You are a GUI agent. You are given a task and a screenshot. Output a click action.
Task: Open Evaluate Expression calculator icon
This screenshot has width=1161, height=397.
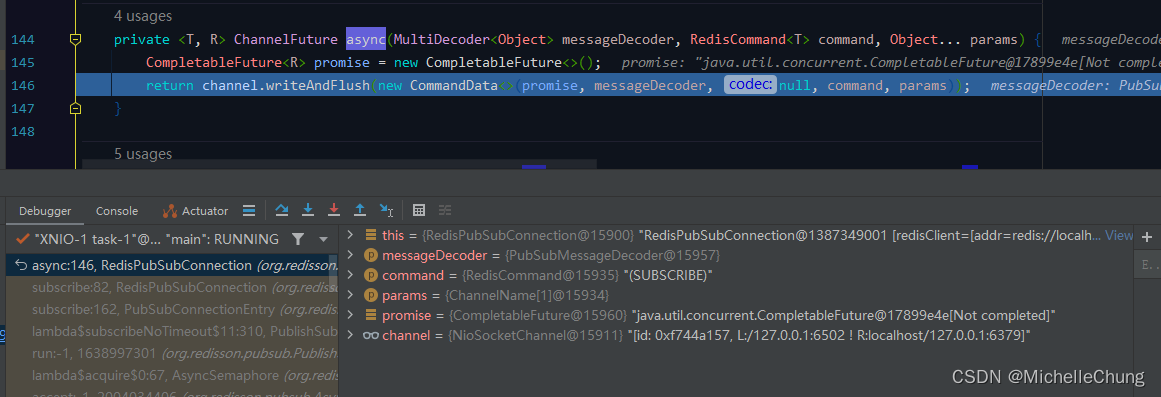tap(418, 210)
